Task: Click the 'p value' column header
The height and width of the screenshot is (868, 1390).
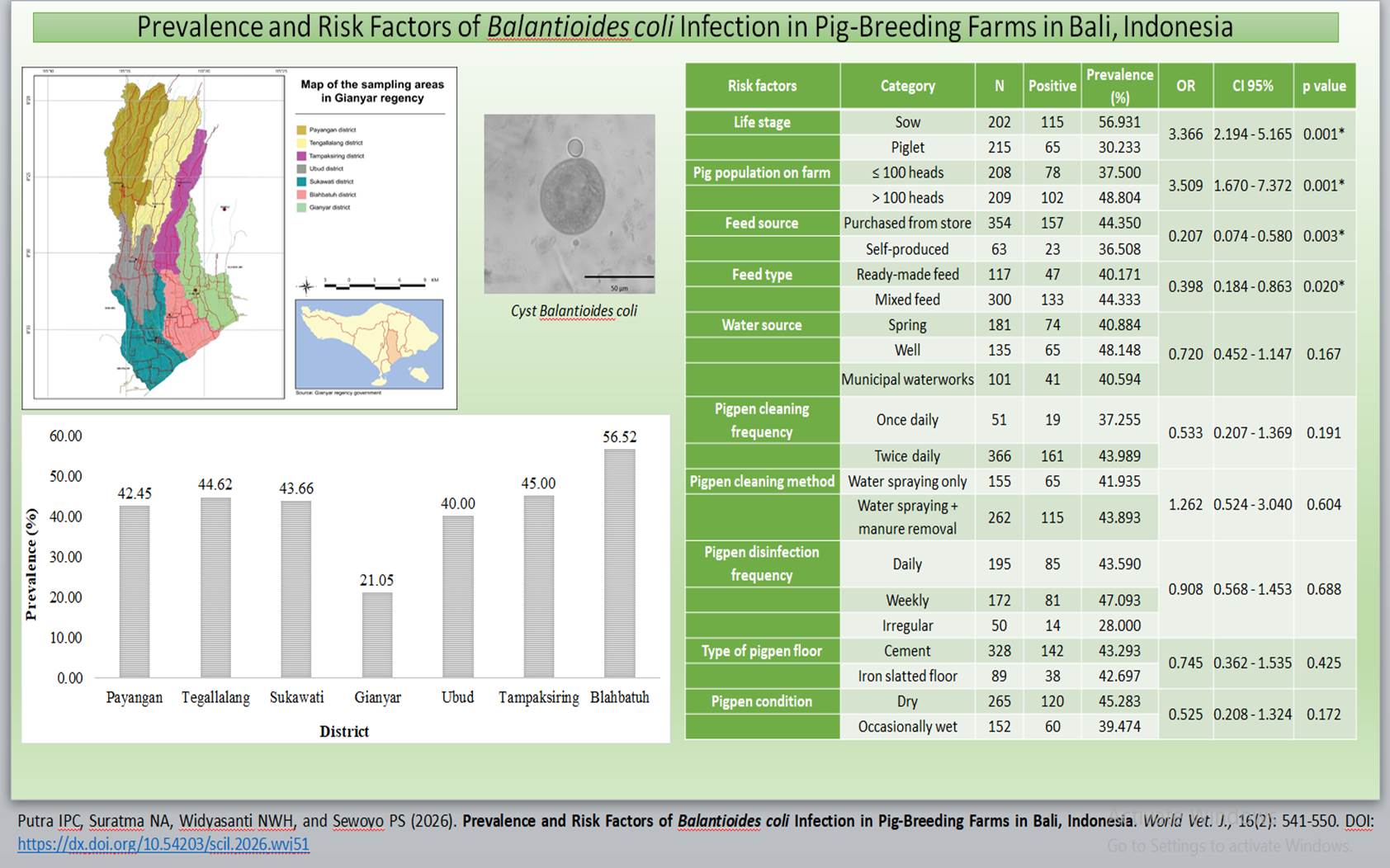Action: 1324,86
